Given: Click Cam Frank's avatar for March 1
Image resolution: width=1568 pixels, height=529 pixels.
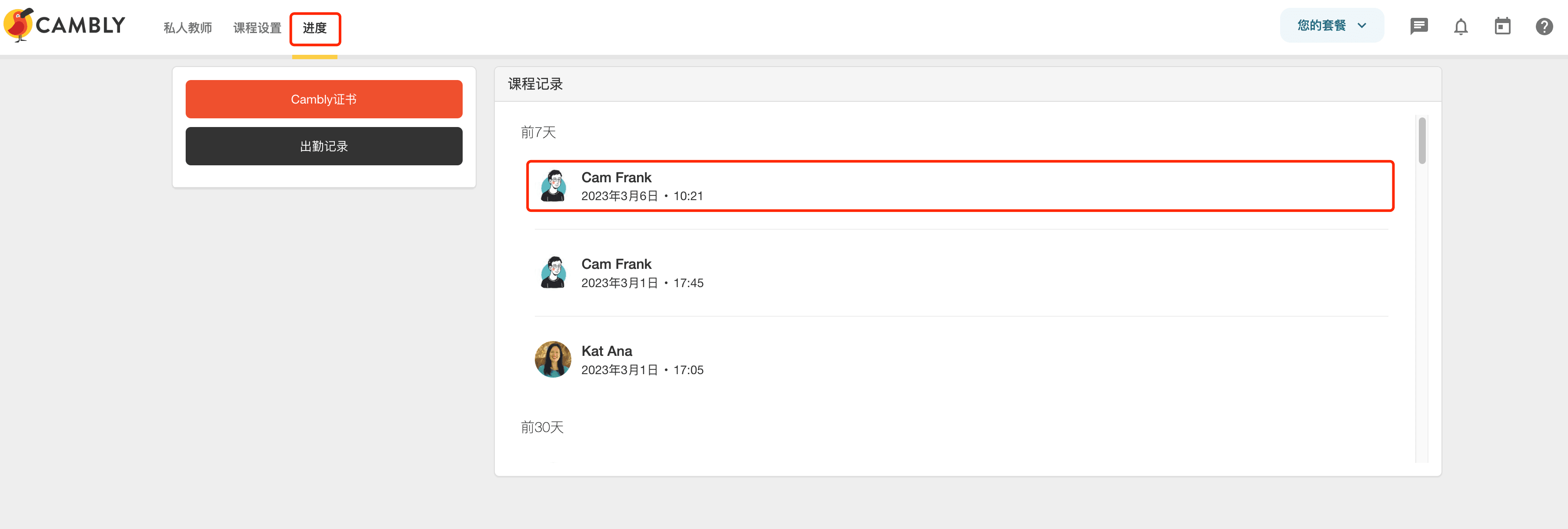Looking at the screenshot, I should click(553, 272).
